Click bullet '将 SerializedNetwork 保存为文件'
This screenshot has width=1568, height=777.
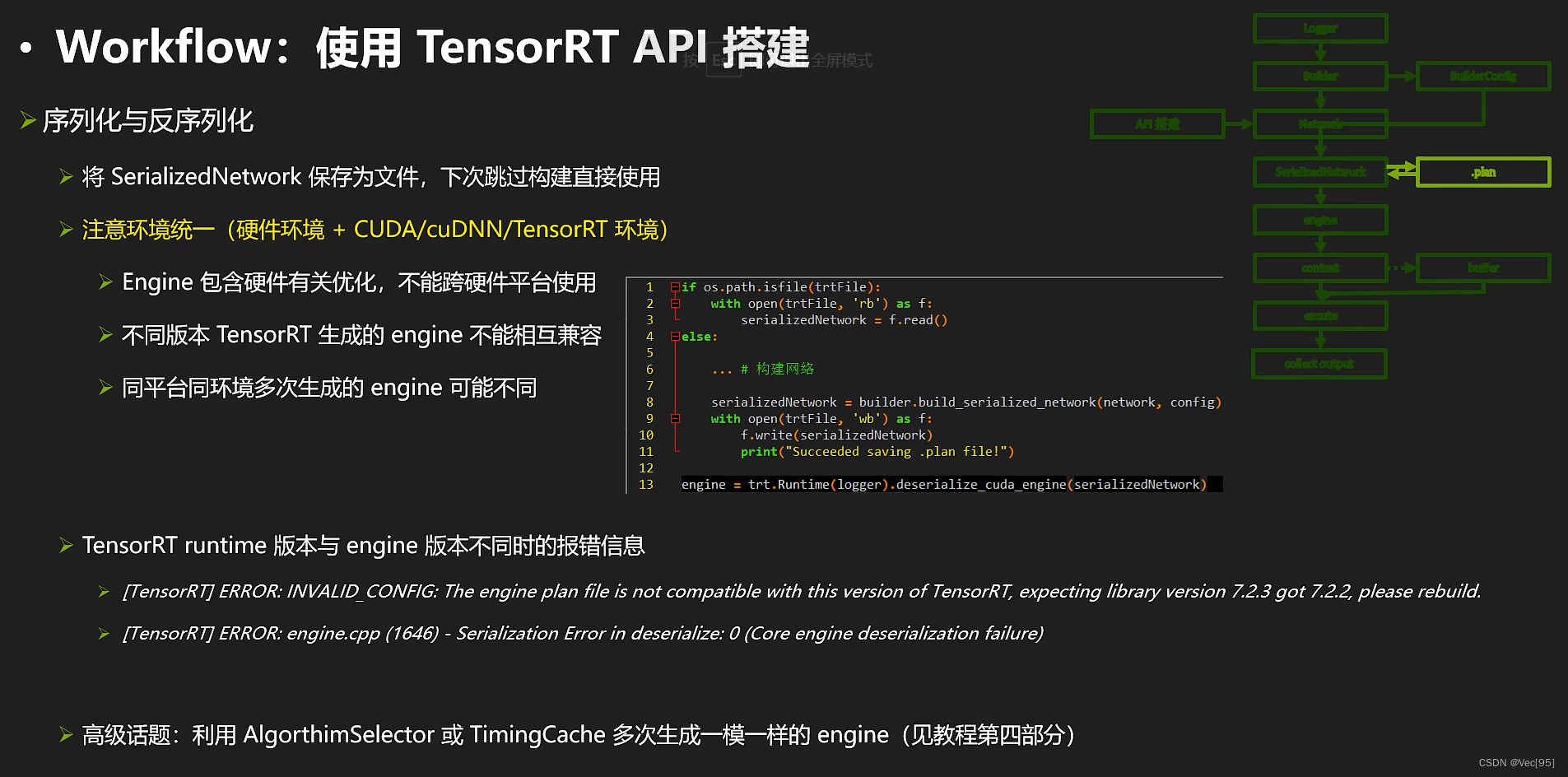click(x=371, y=177)
